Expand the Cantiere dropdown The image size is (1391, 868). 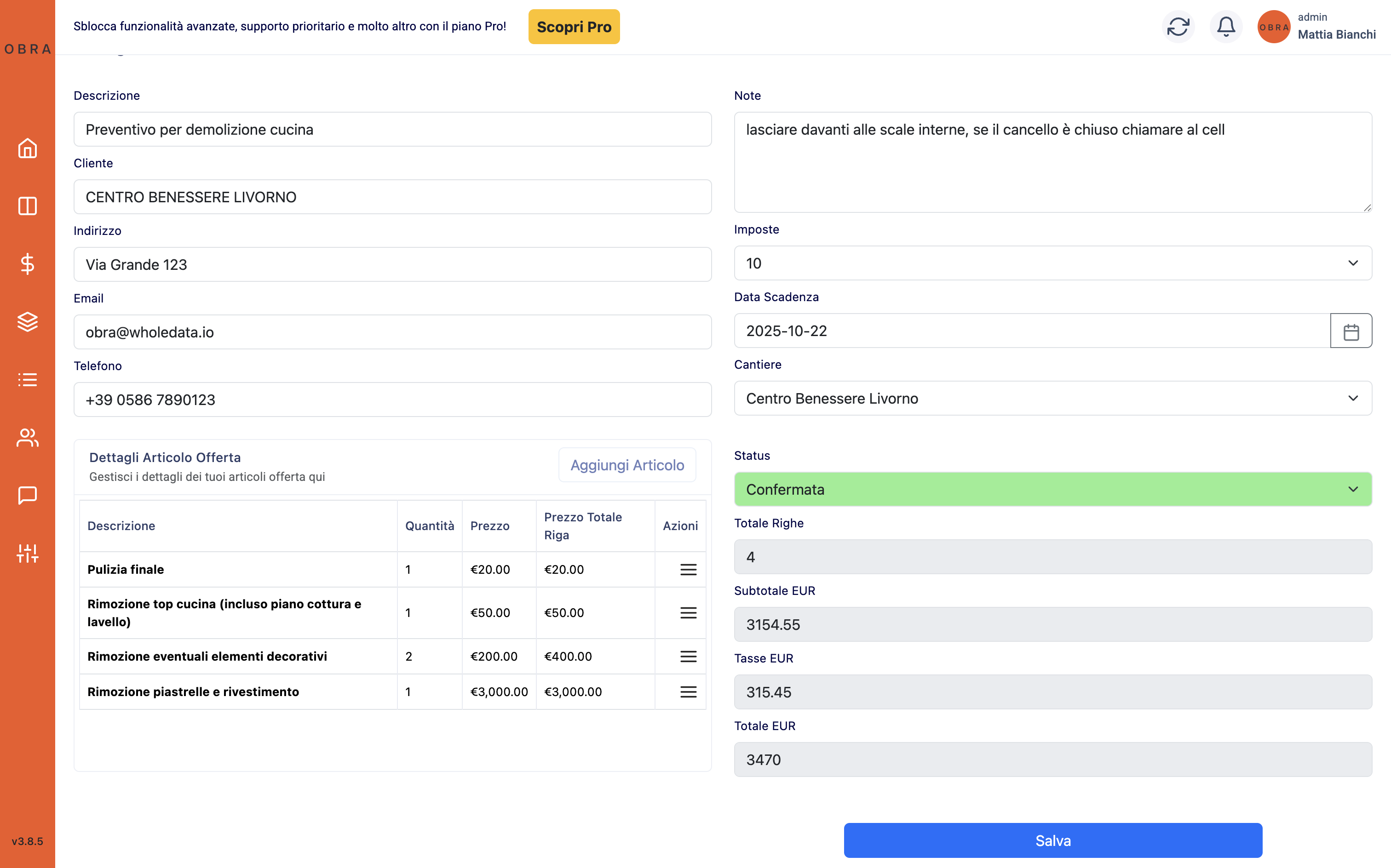coord(1052,399)
